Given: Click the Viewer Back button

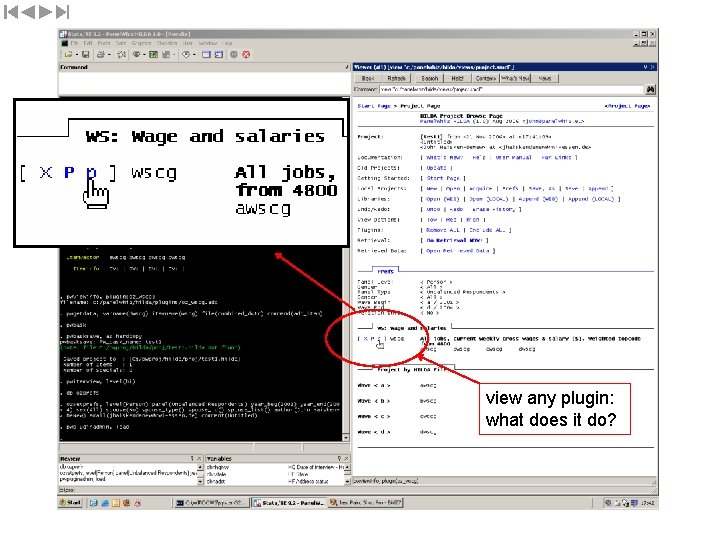Looking at the screenshot, I should [x=368, y=79].
